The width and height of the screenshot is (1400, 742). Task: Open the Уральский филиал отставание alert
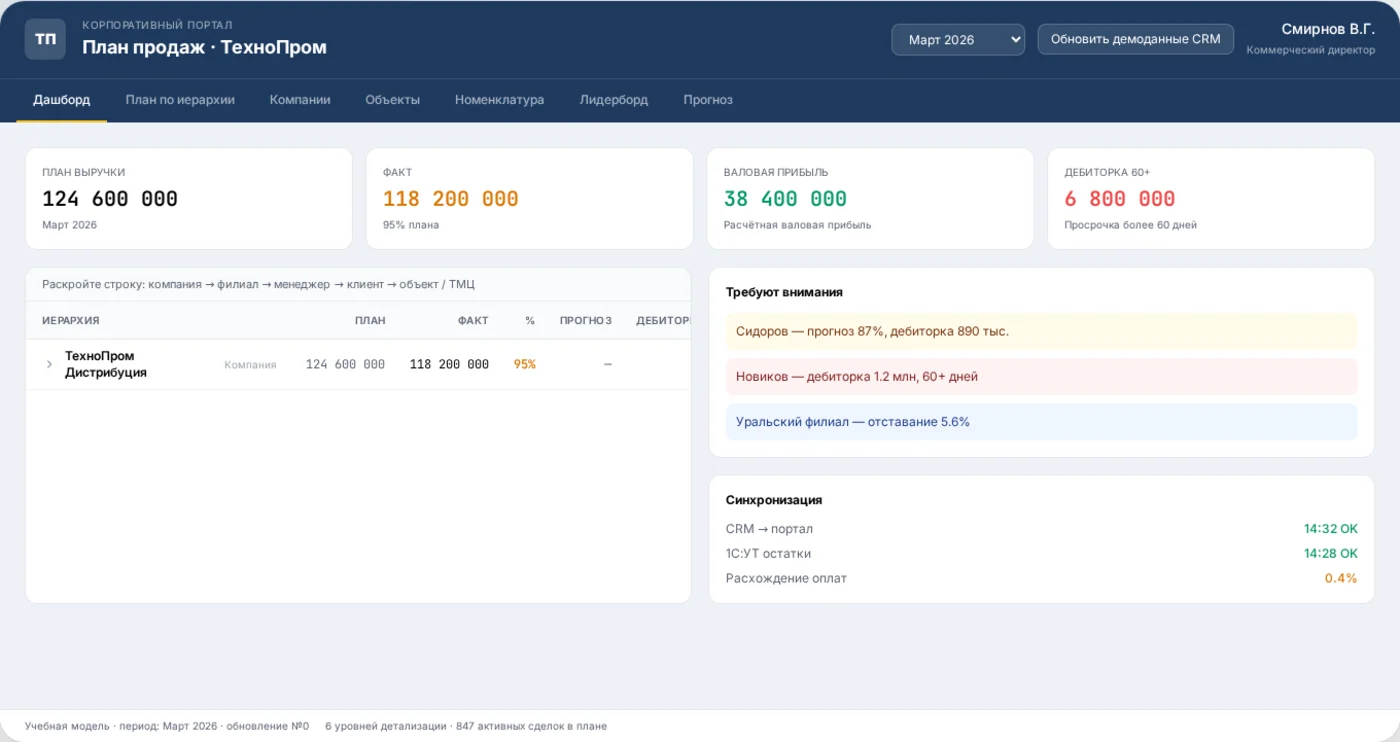1041,422
